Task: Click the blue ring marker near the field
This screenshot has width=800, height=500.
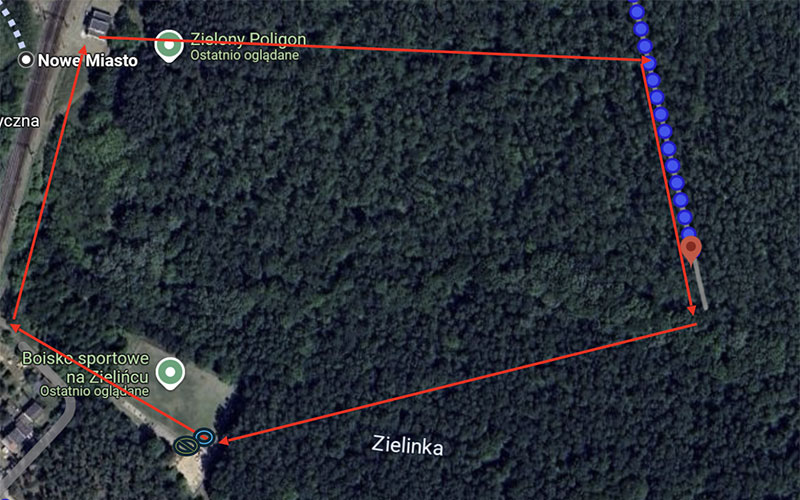Action: (x=204, y=437)
